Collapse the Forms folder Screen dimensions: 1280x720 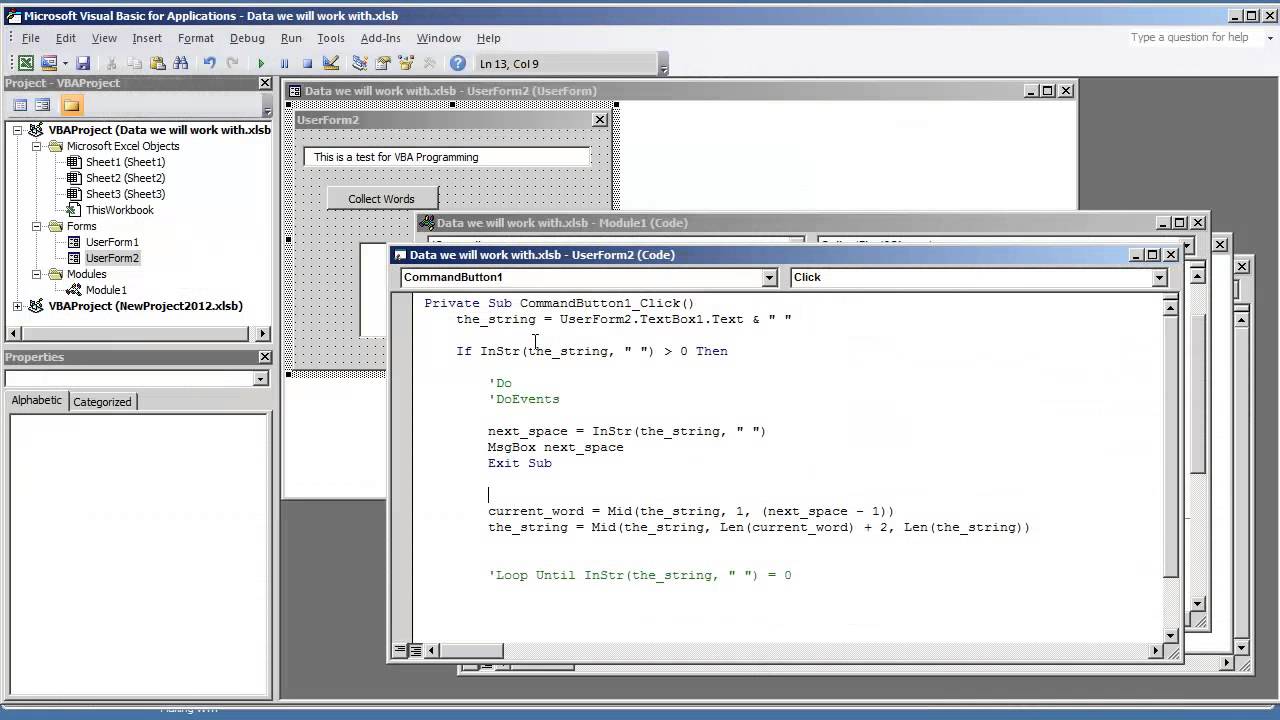pos(36,226)
